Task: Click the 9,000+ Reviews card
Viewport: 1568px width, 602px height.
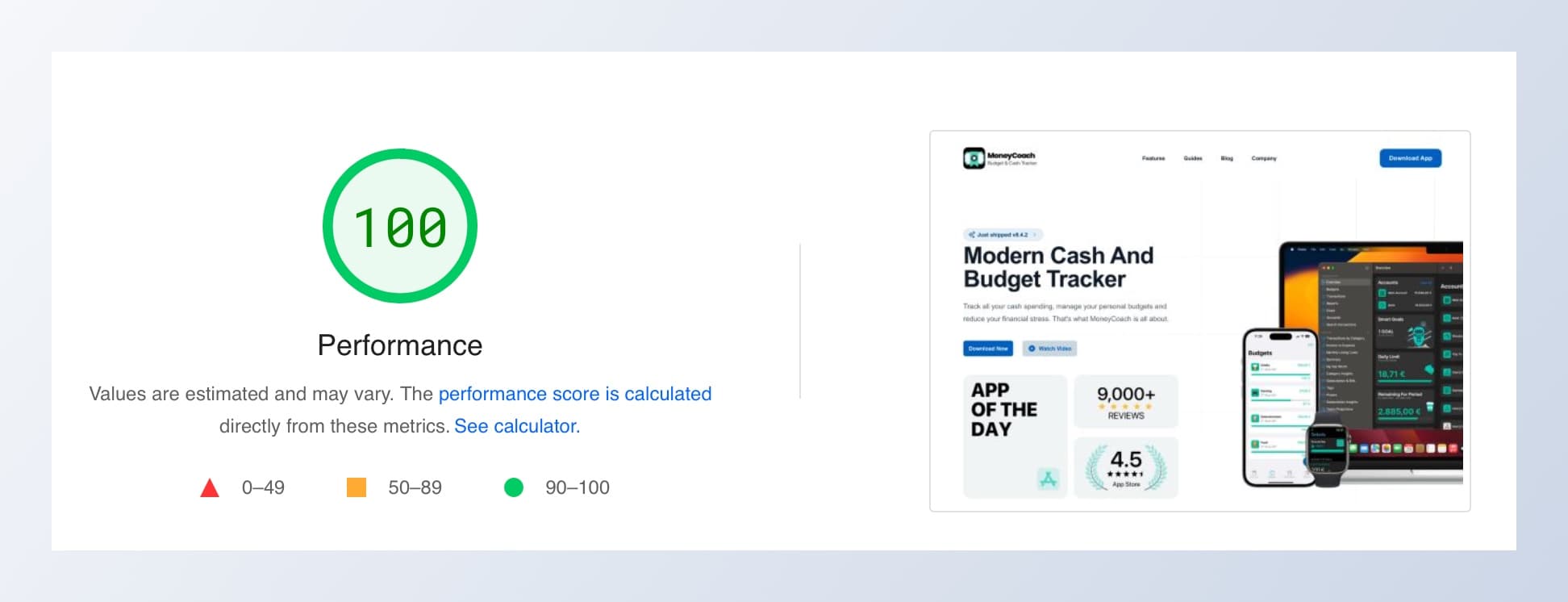Action: [1125, 401]
